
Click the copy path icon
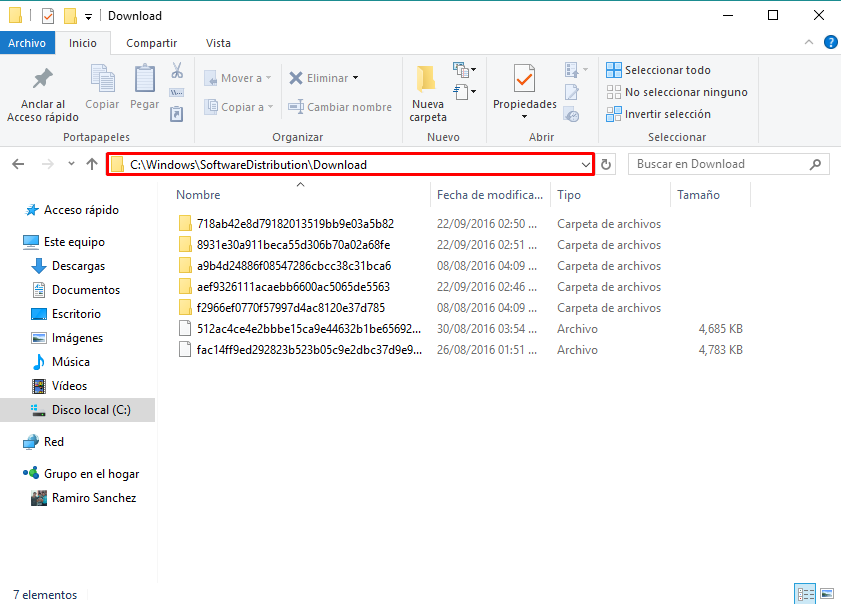(x=177, y=92)
